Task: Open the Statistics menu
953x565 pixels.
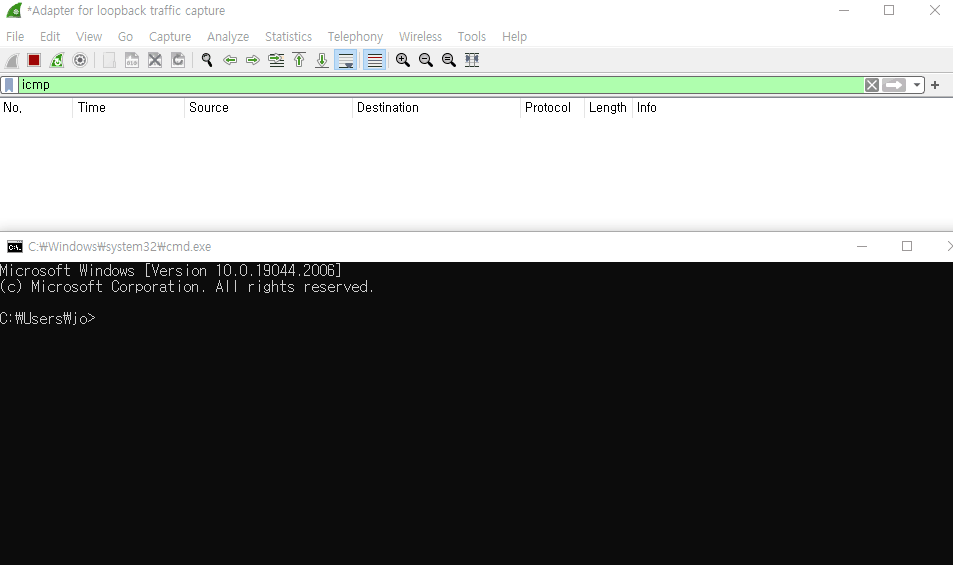Action: tap(288, 36)
